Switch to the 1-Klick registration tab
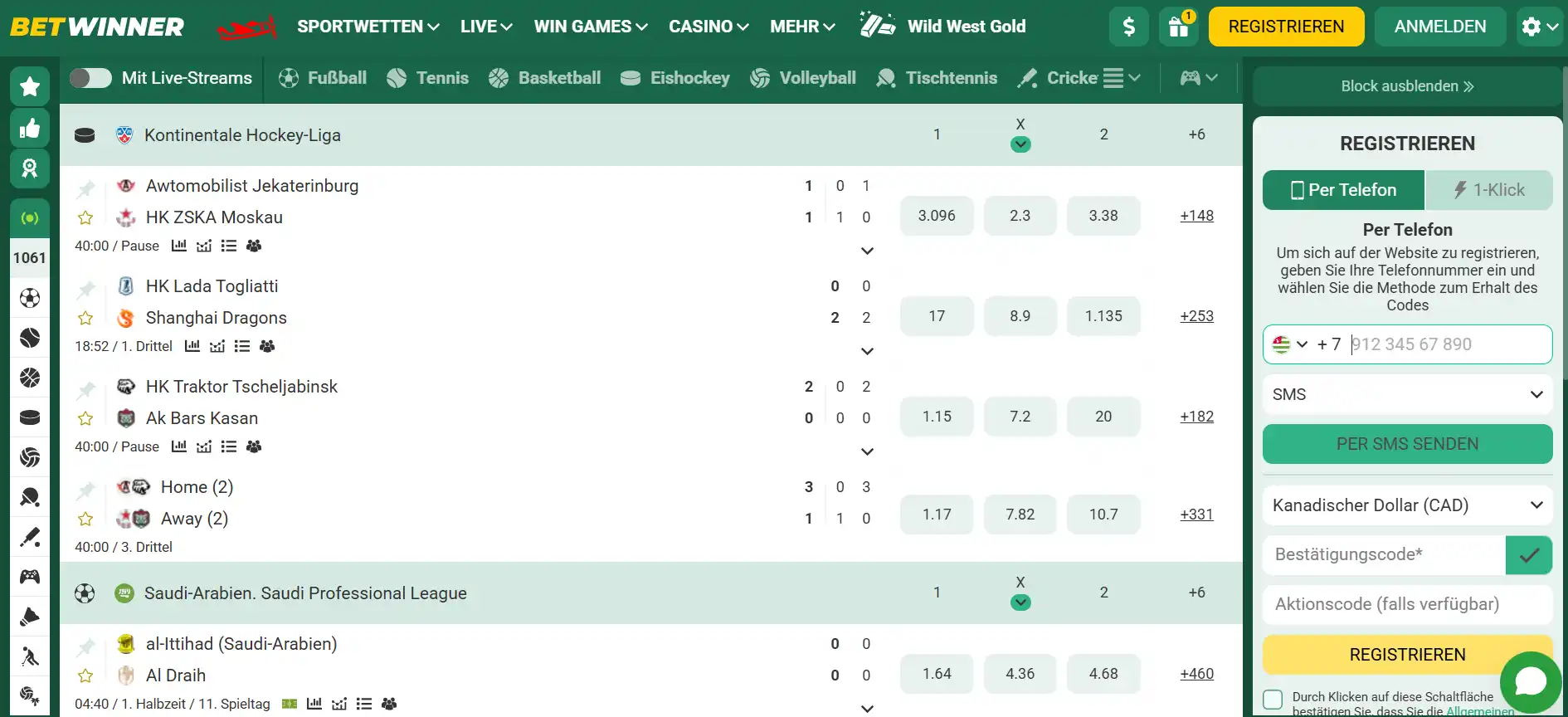The image size is (1568, 717). click(x=1489, y=190)
